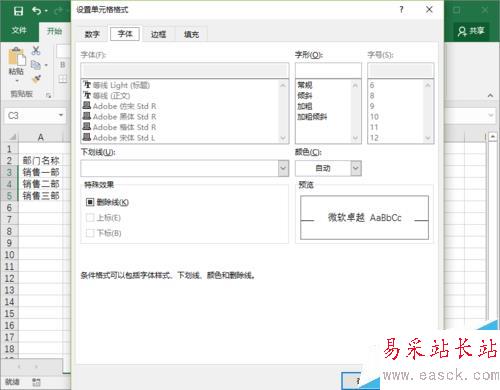The height and width of the screenshot is (390, 500).
Task: Expand the formula bar chevron
Action: click(x=490, y=115)
